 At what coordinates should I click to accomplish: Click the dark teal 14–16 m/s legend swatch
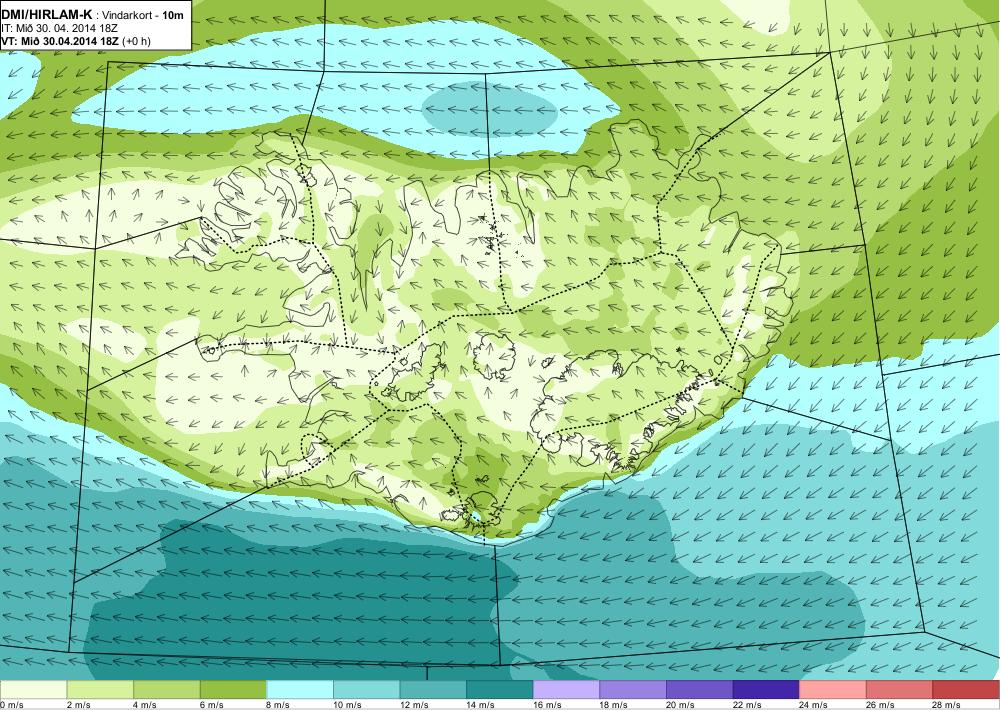(499, 690)
